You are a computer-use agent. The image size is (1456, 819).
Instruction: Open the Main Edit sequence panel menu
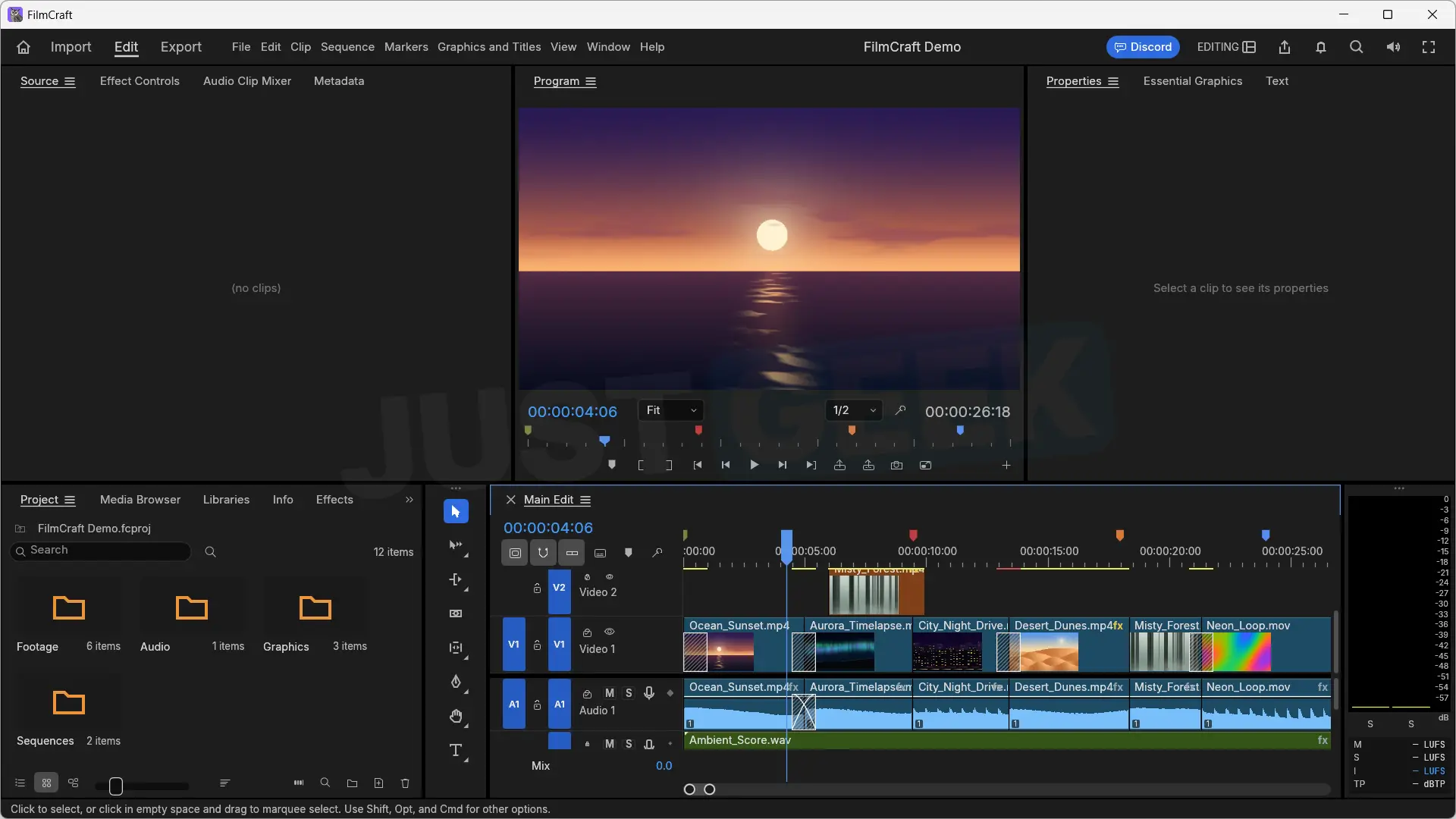pyautogui.click(x=585, y=500)
